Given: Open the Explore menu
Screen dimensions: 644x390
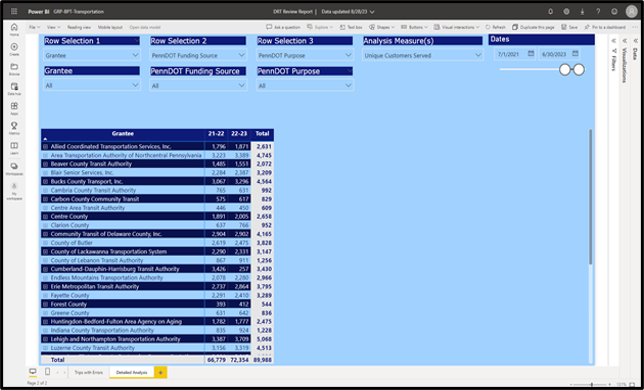Looking at the screenshot, I should [x=320, y=27].
